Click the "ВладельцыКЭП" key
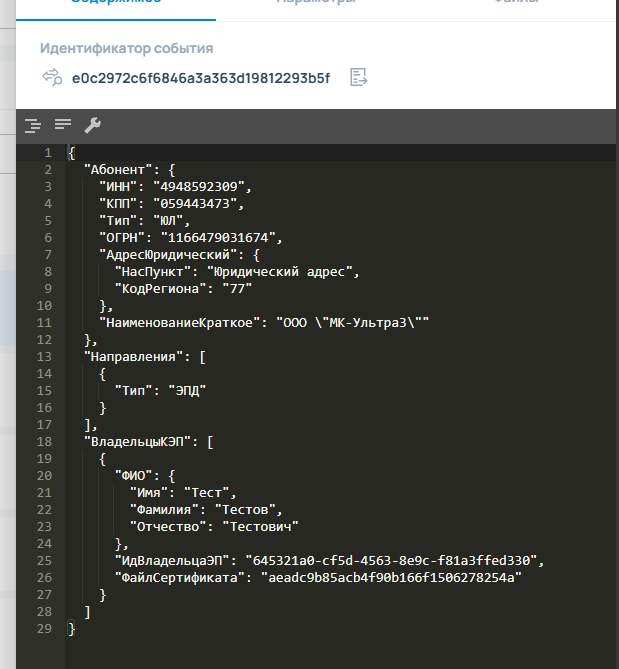This screenshot has height=669, width=619. coord(137,442)
